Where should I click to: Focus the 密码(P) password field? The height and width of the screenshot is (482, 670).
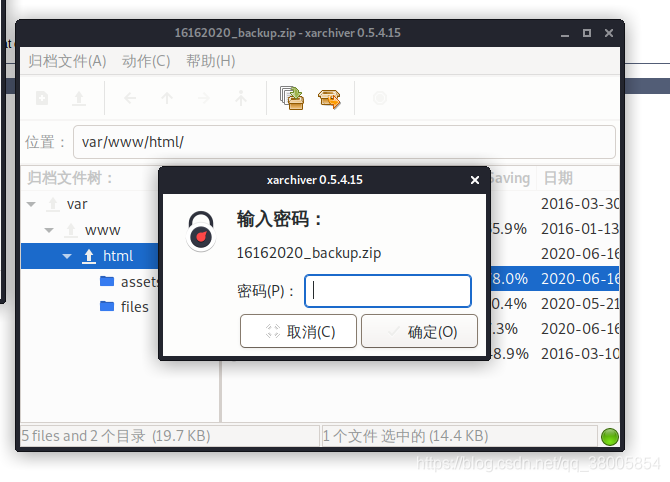[x=388, y=291]
